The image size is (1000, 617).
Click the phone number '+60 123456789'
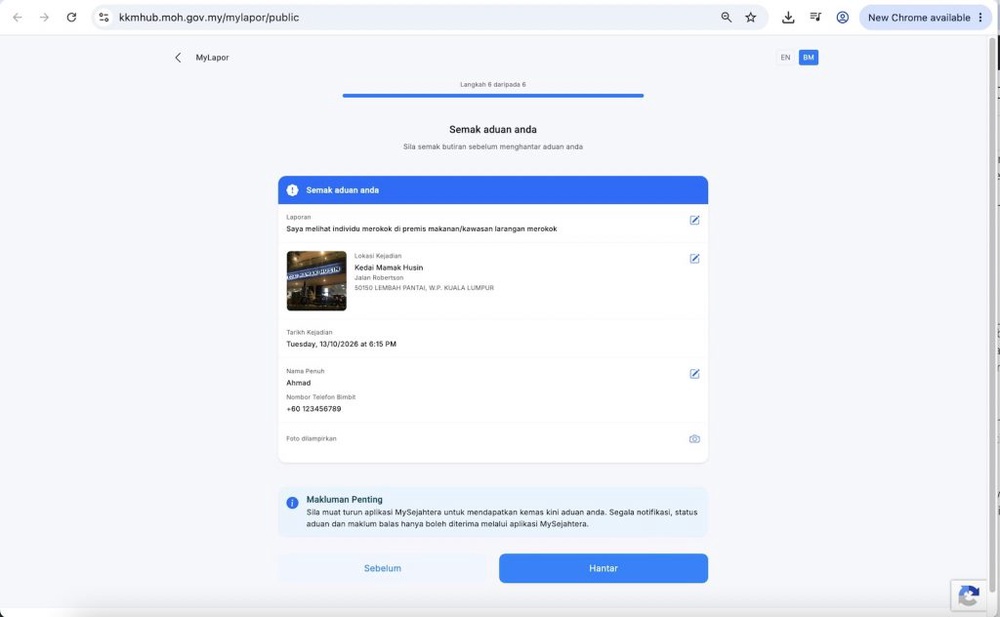pos(314,409)
